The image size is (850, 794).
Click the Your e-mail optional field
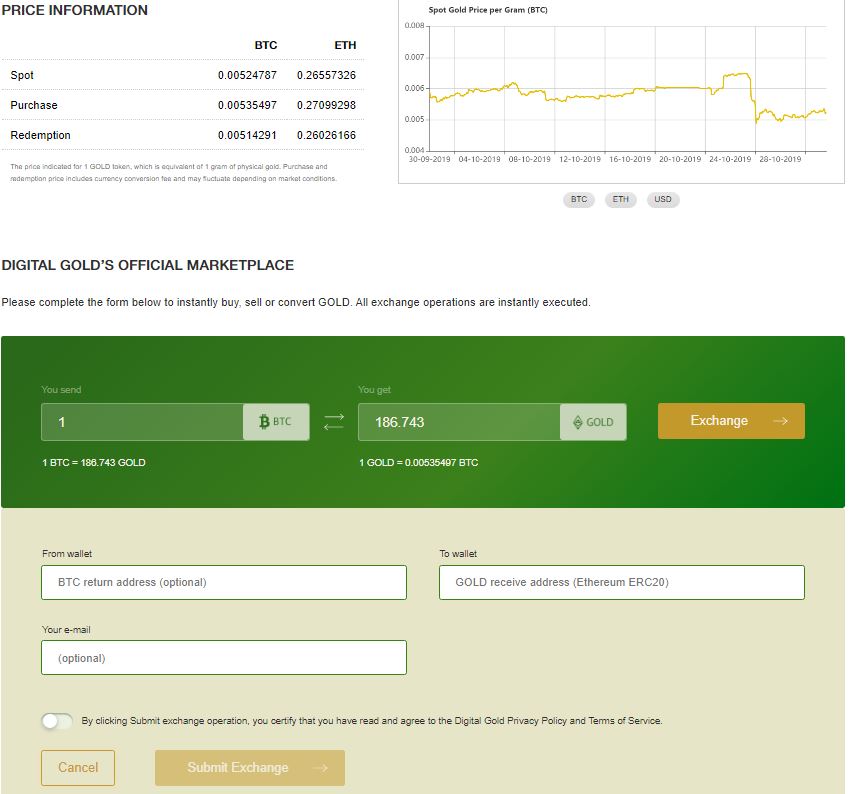pos(224,657)
